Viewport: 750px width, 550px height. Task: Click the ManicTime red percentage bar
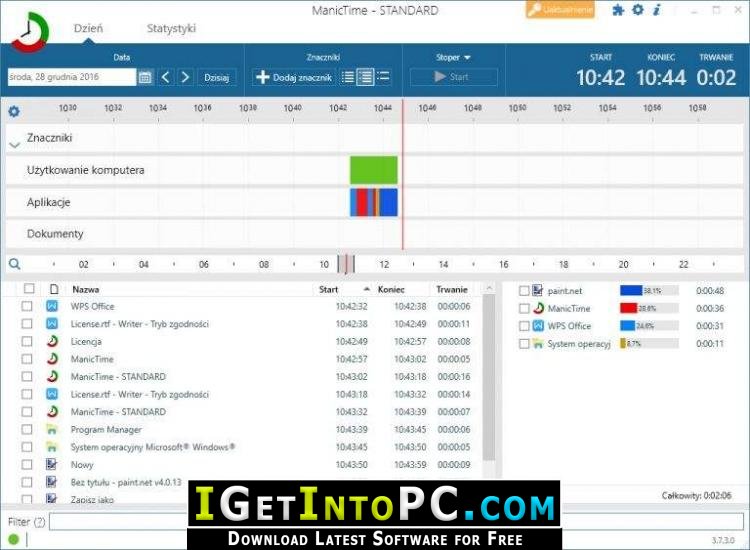[x=629, y=308]
